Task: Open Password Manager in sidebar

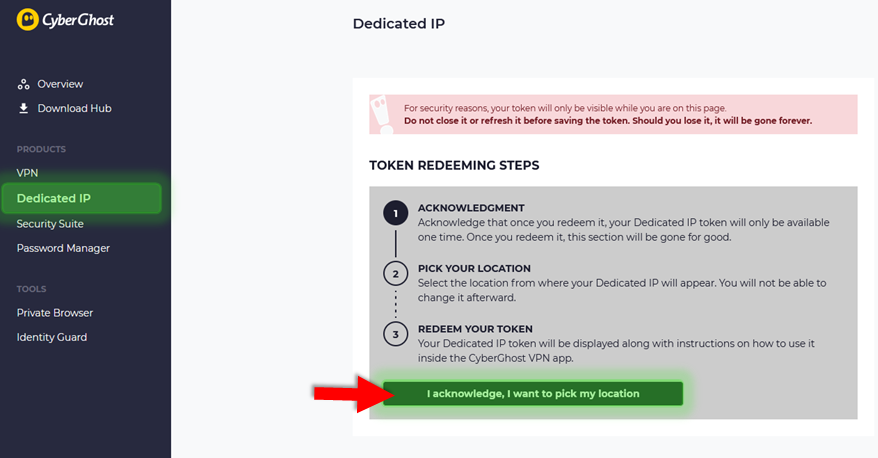Action: pos(63,248)
